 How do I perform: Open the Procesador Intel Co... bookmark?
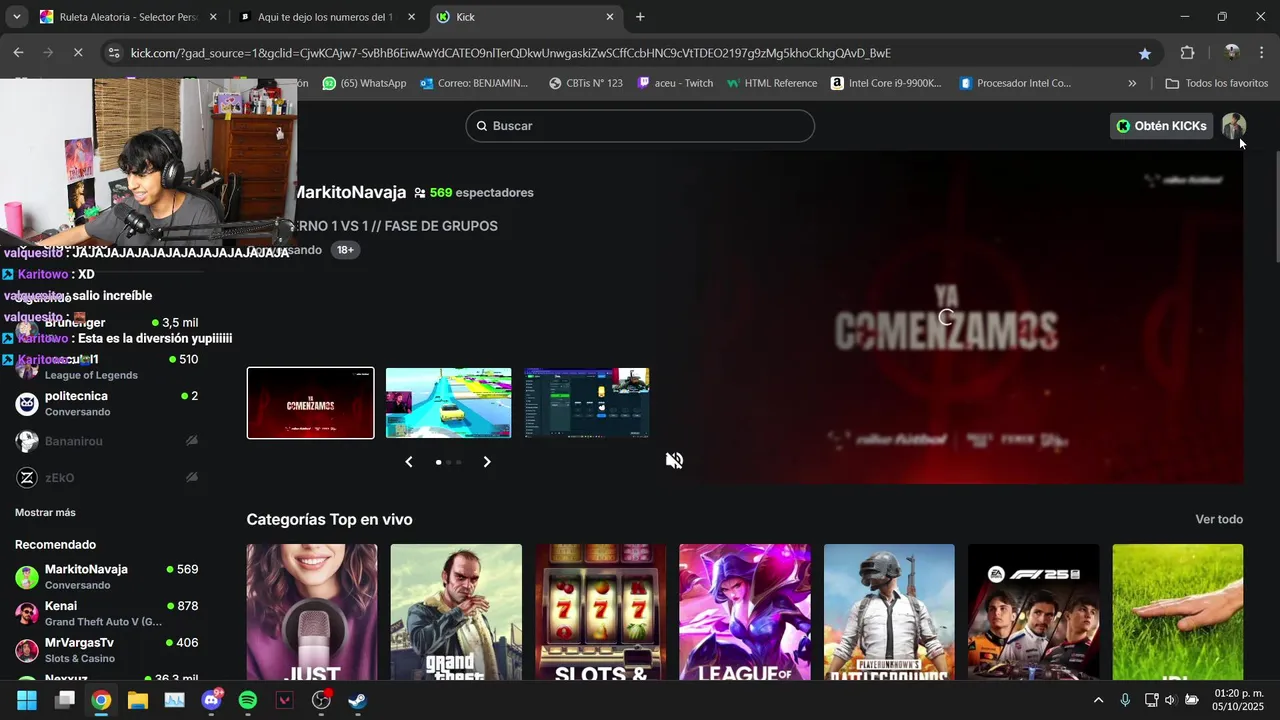[1015, 83]
